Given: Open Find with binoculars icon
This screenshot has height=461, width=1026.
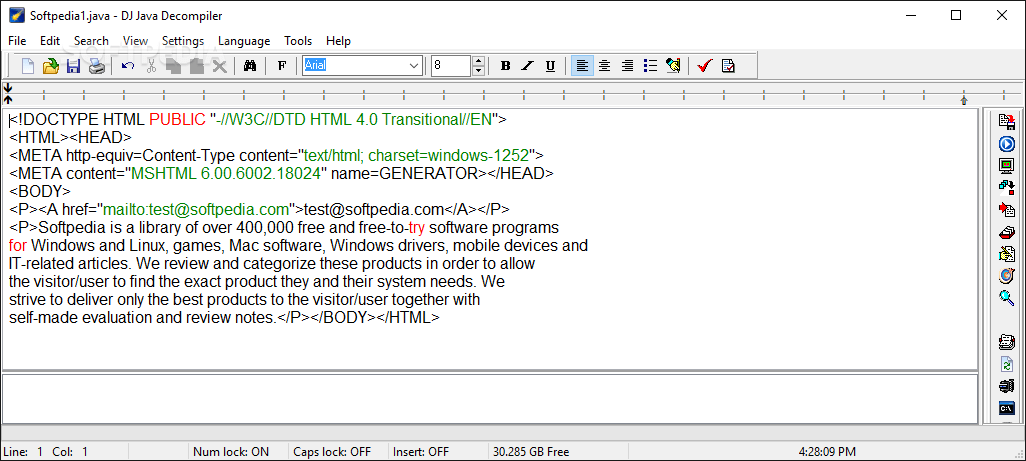Looking at the screenshot, I should tap(250, 66).
